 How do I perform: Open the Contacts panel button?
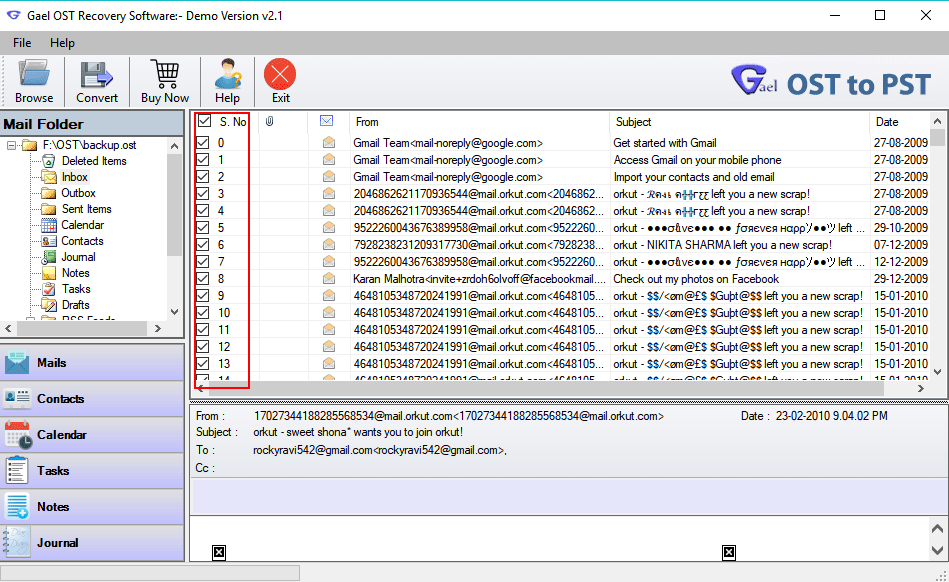(x=92, y=399)
